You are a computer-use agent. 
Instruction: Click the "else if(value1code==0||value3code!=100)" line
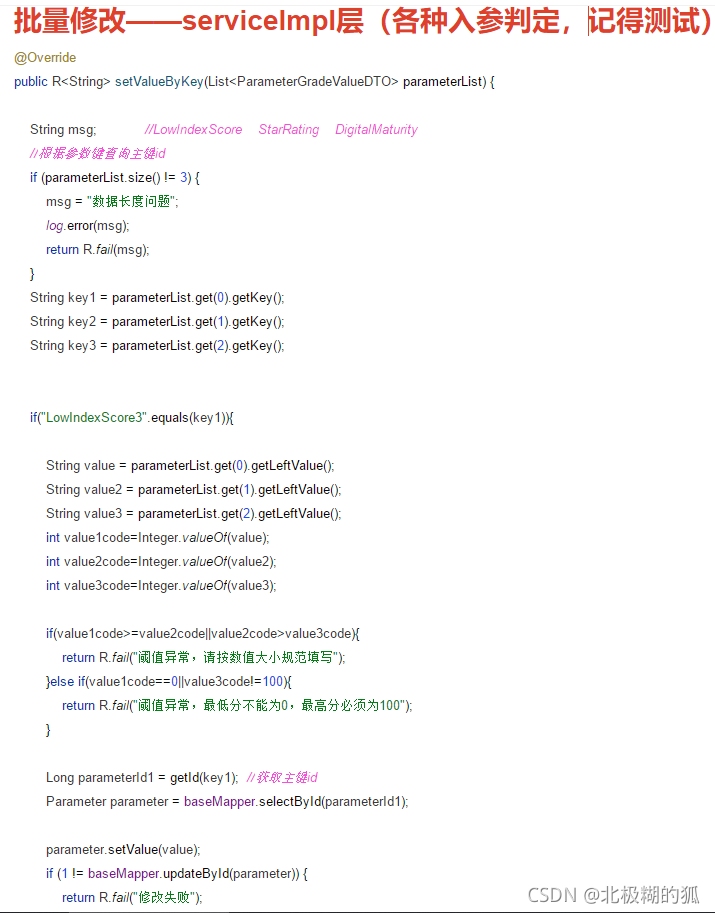coord(169,681)
